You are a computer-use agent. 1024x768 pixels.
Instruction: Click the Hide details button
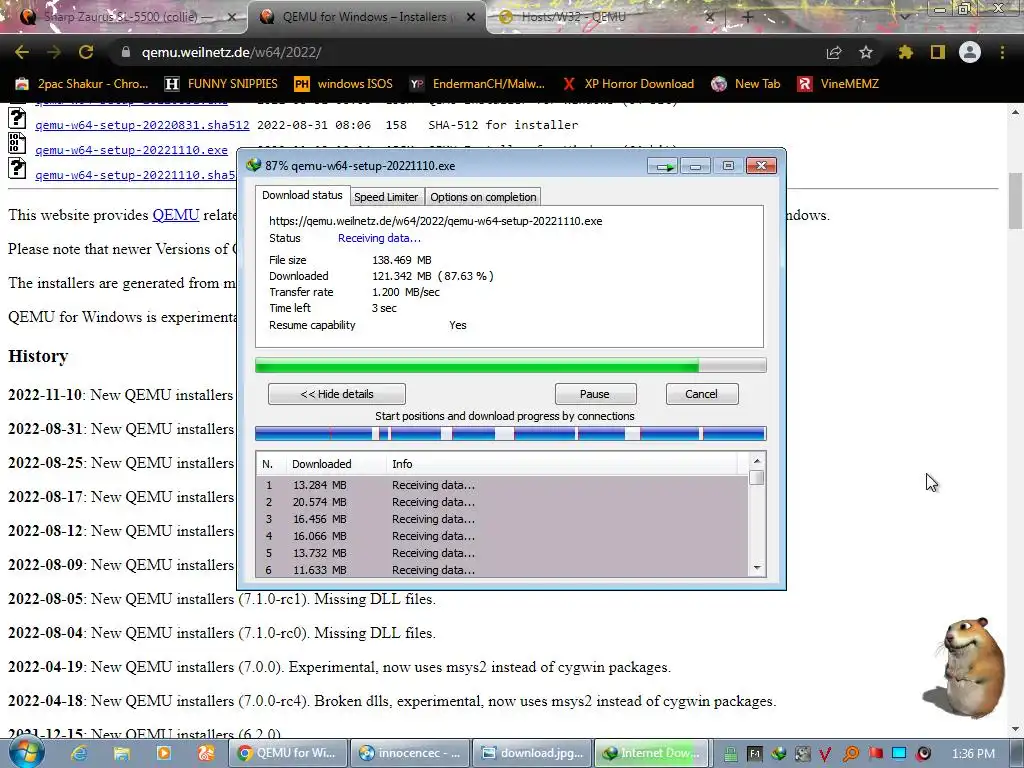(337, 394)
